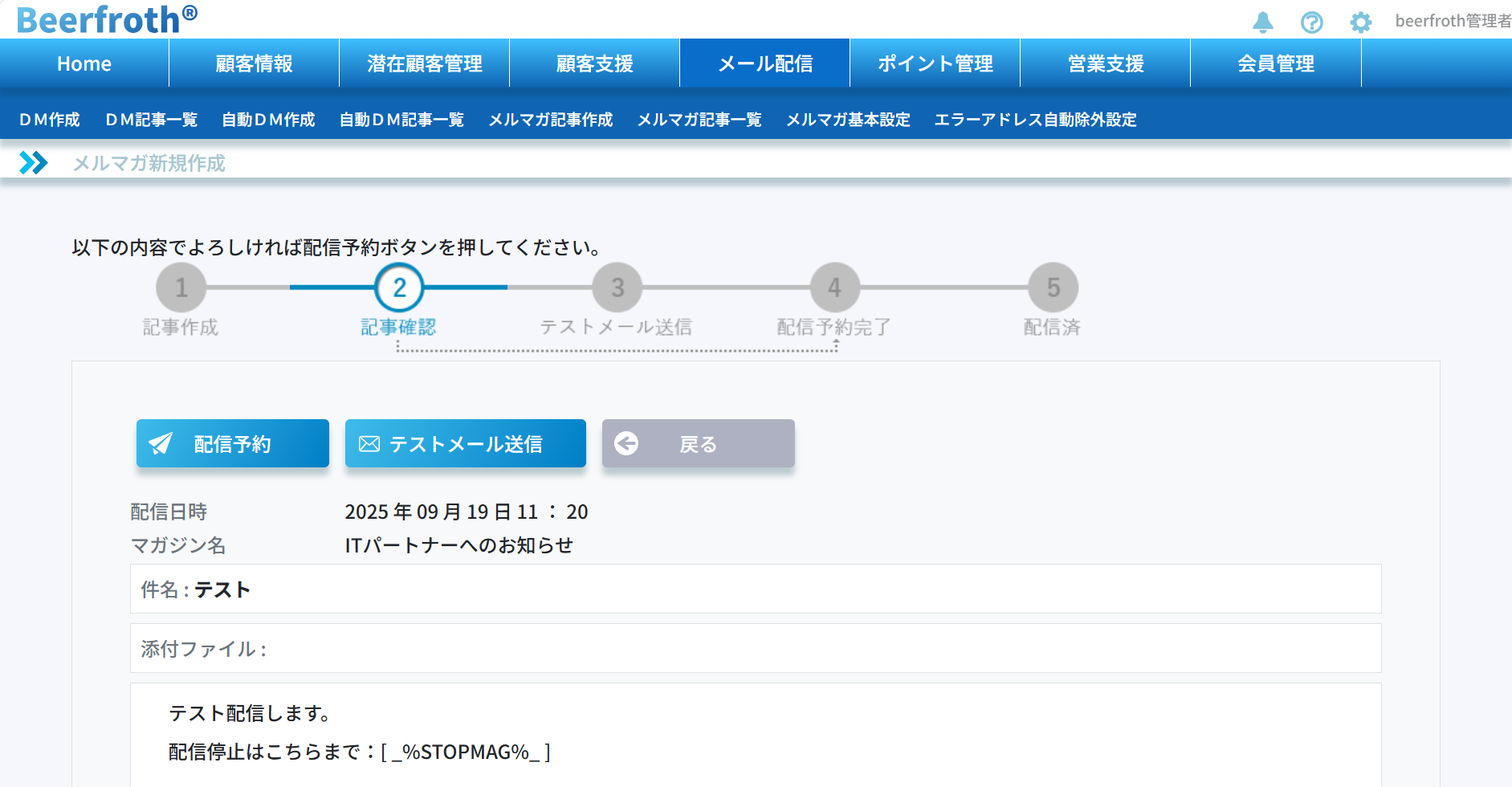Open エラーアドレス自動除外設定 link
The image size is (1512, 787).
pos(1035,120)
